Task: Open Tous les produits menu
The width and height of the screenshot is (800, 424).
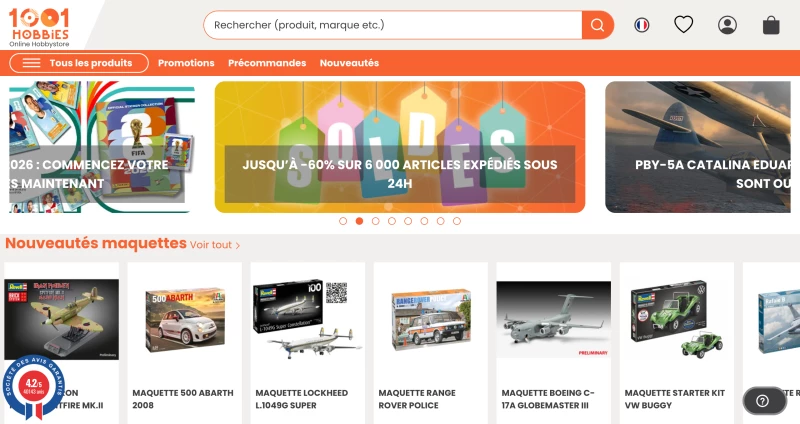Action: [79, 63]
